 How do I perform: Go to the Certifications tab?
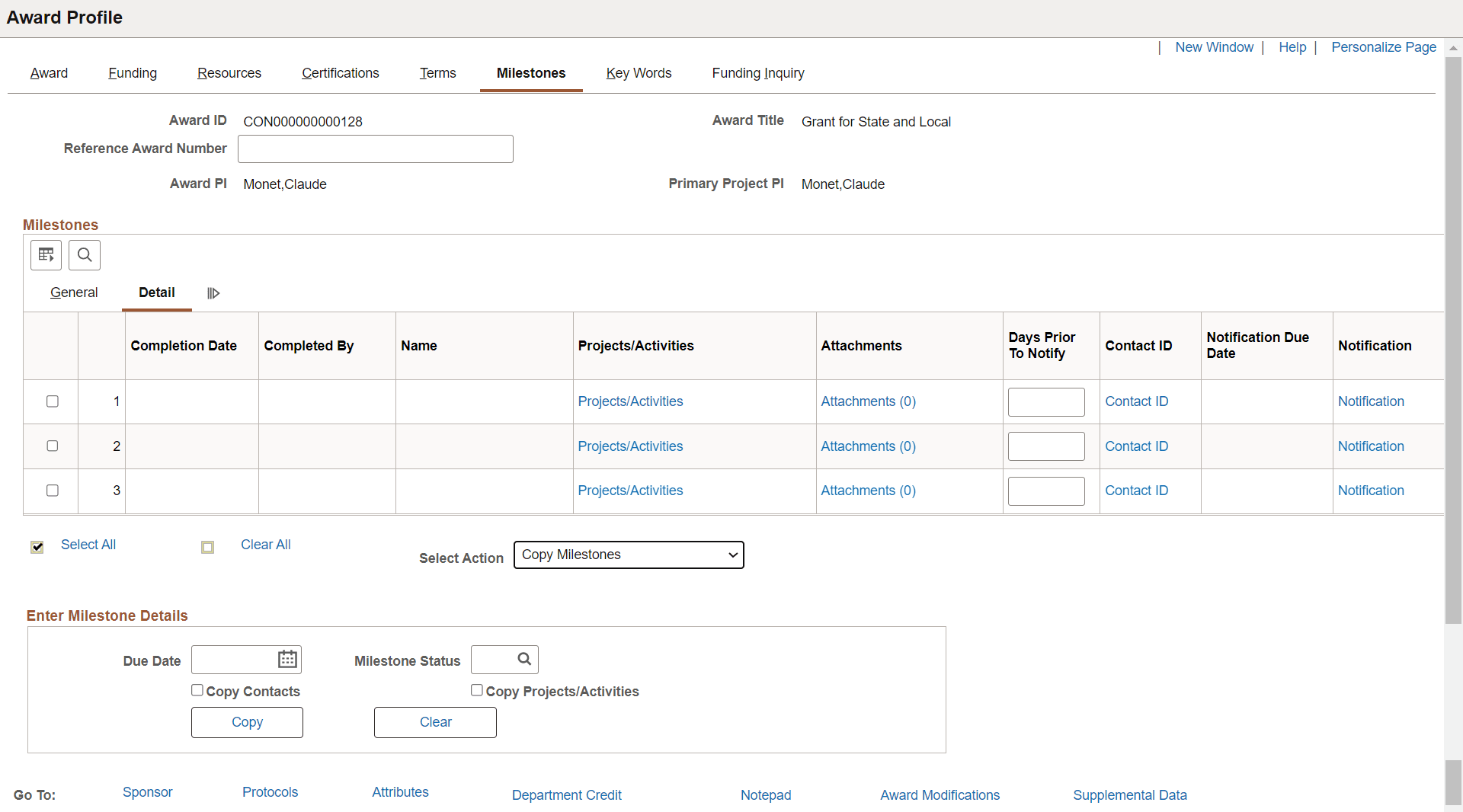(x=341, y=73)
